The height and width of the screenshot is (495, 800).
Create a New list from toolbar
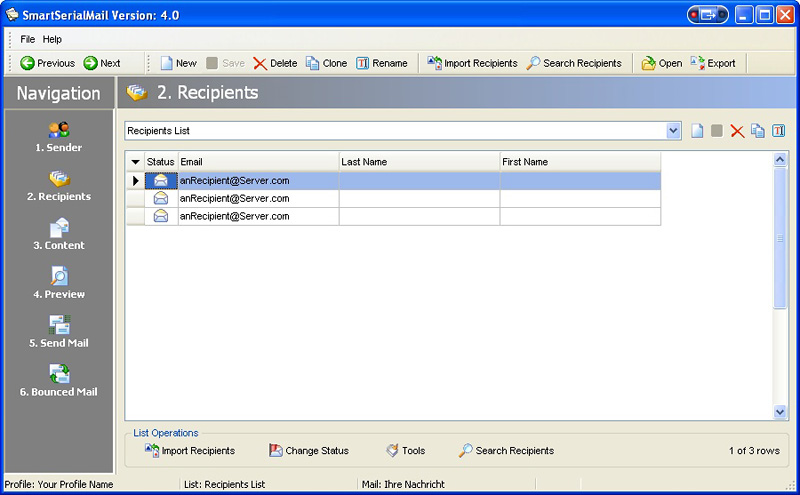pyautogui.click(x=179, y=63)
